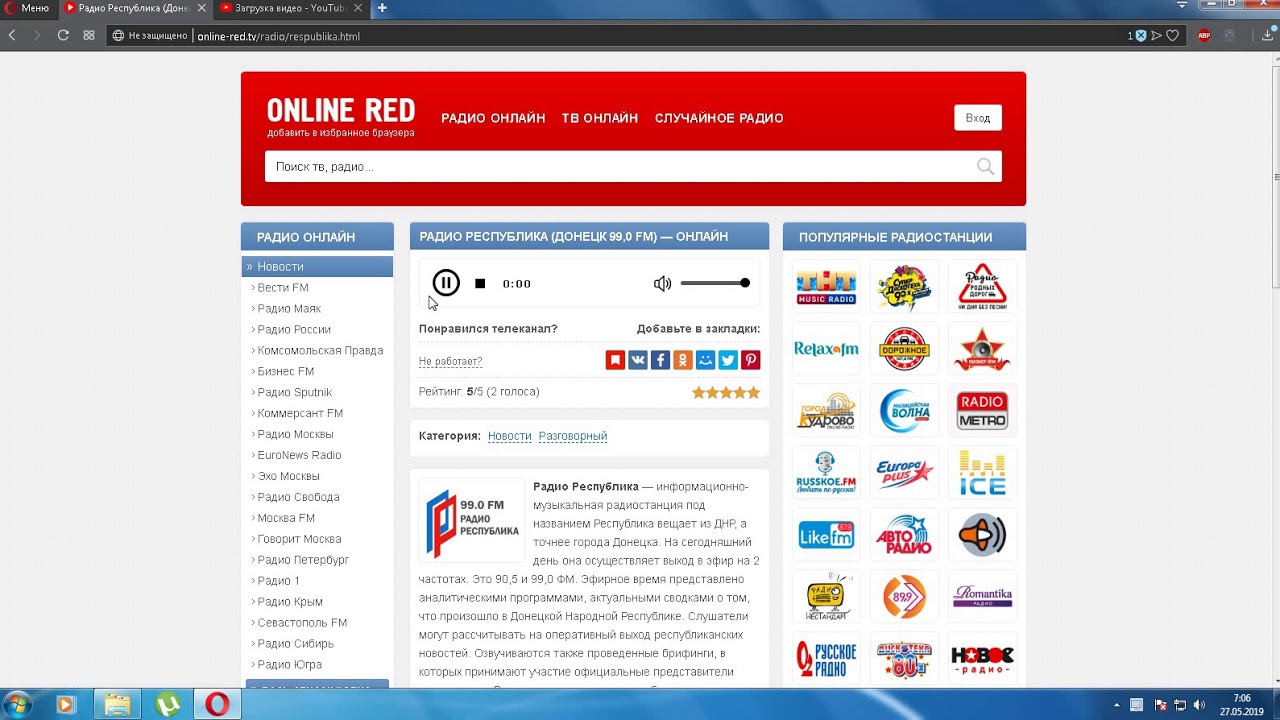The height and width of the screenshot is (720, 1280).
Task: Click the ONLINE RED site logo
Action: coord(341,111)
